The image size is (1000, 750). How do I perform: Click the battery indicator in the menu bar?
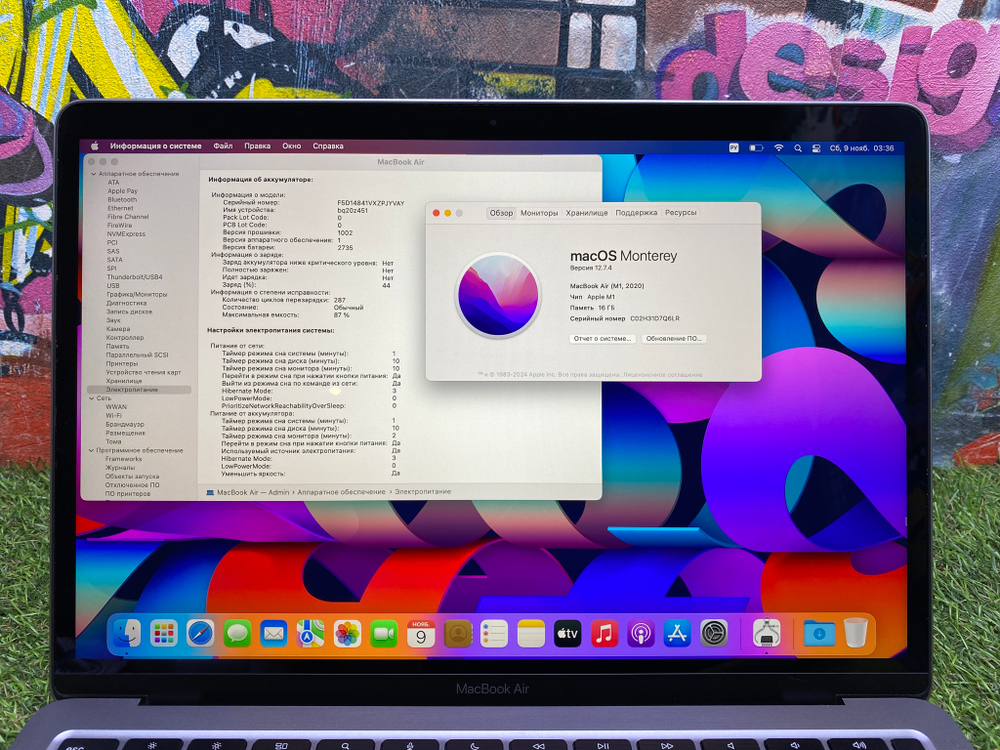coord(756,146)
